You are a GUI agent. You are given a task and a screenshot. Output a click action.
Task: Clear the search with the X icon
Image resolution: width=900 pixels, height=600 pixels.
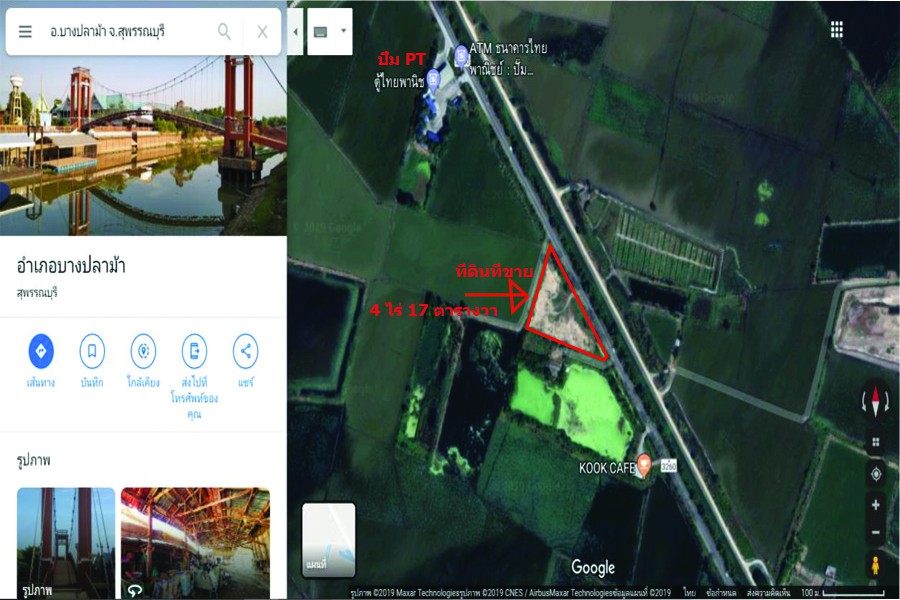pyautogui.click(x=262, y=32)
